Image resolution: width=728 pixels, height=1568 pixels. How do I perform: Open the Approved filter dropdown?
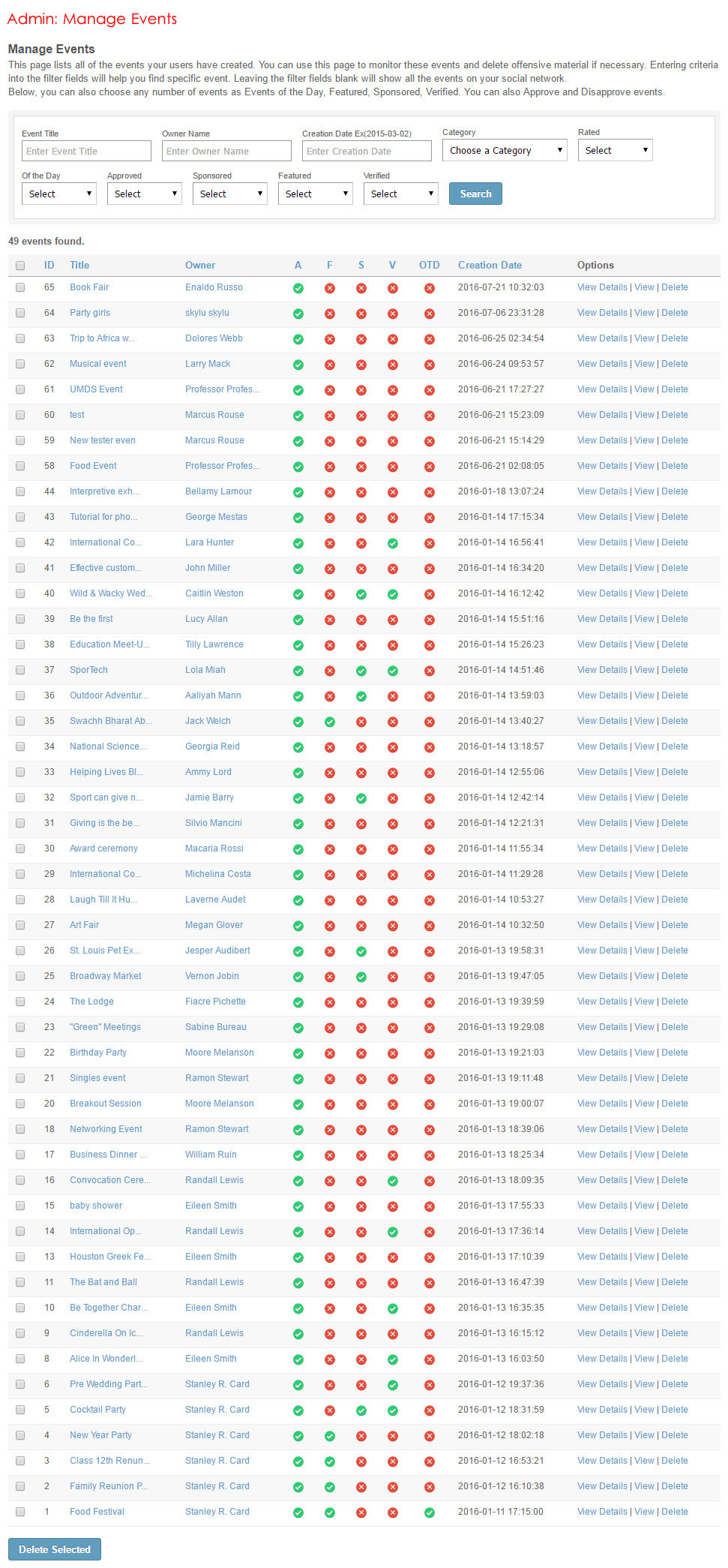pos(145,194)
